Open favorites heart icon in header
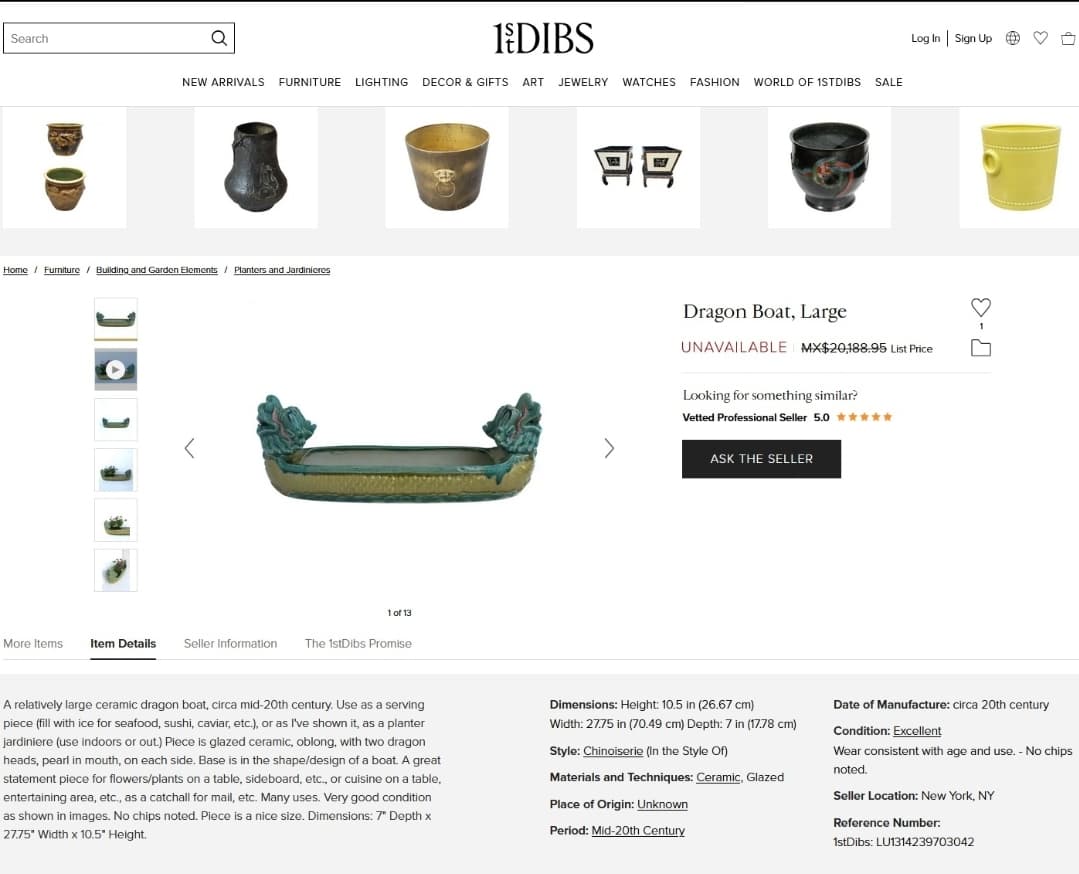The height and width of the screenshot is (874, 1079). pyautogui.click(x=1040, y=38)
